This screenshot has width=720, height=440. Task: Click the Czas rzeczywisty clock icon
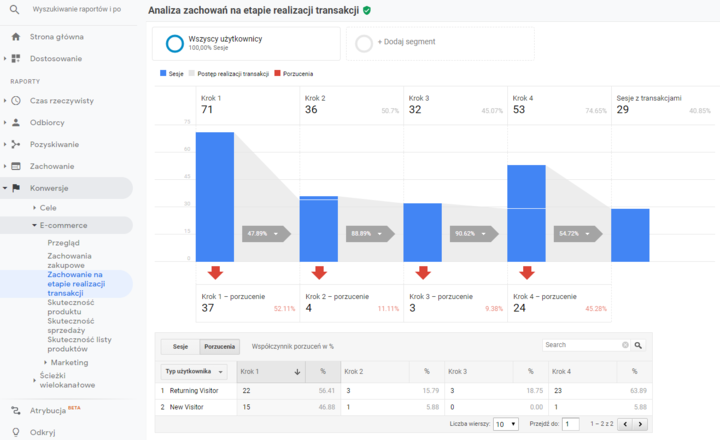16,100
